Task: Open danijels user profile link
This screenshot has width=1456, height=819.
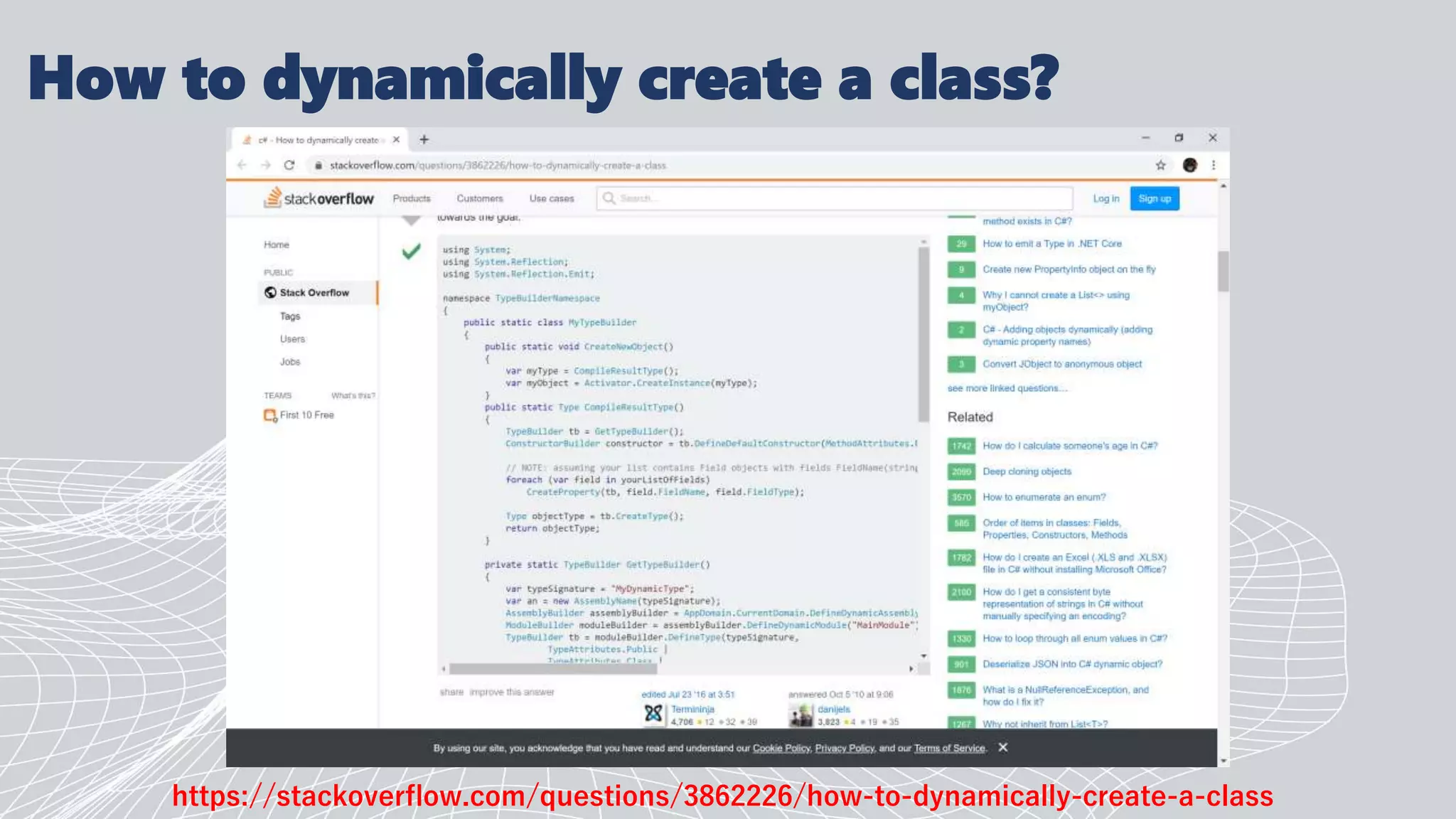Action: 834,709
